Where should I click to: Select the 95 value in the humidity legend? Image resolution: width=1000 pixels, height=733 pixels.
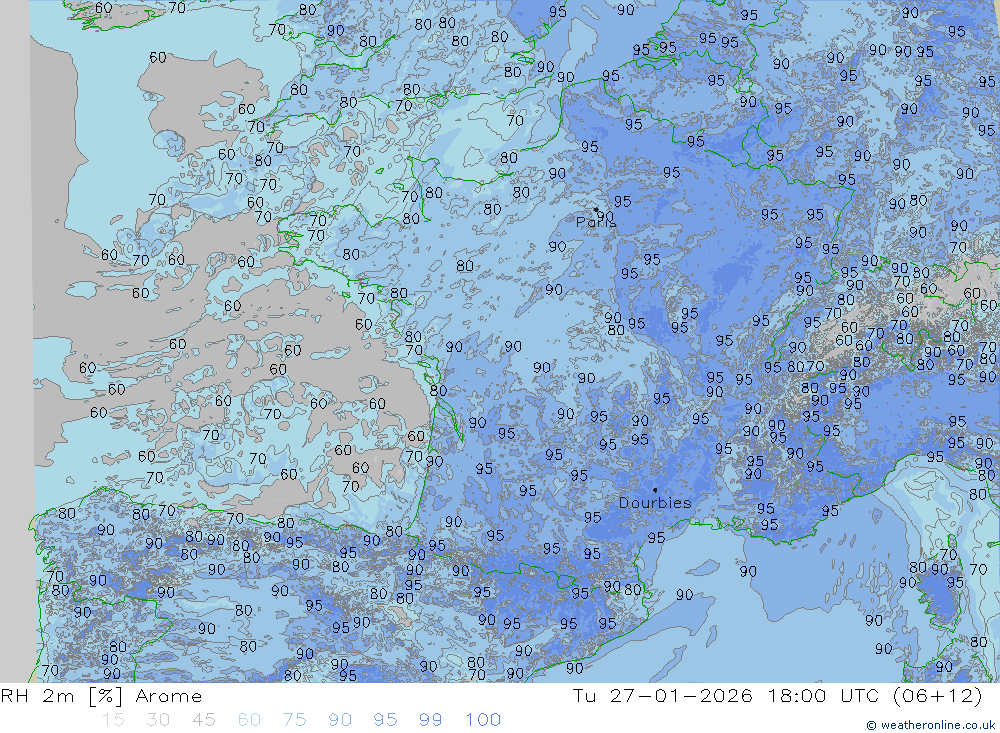385,720
